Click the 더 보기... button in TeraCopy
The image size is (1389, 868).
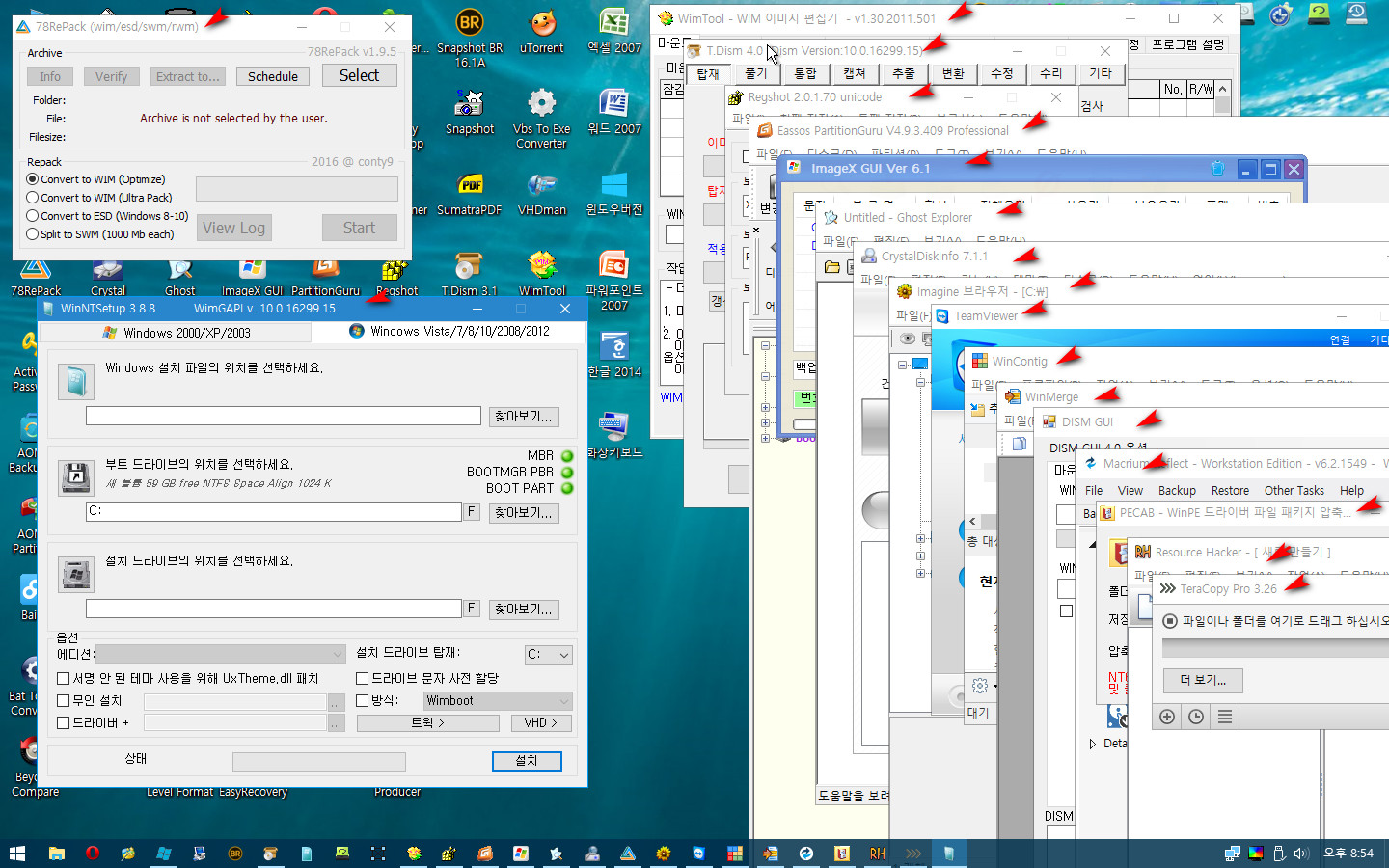tap(1202, 681)
